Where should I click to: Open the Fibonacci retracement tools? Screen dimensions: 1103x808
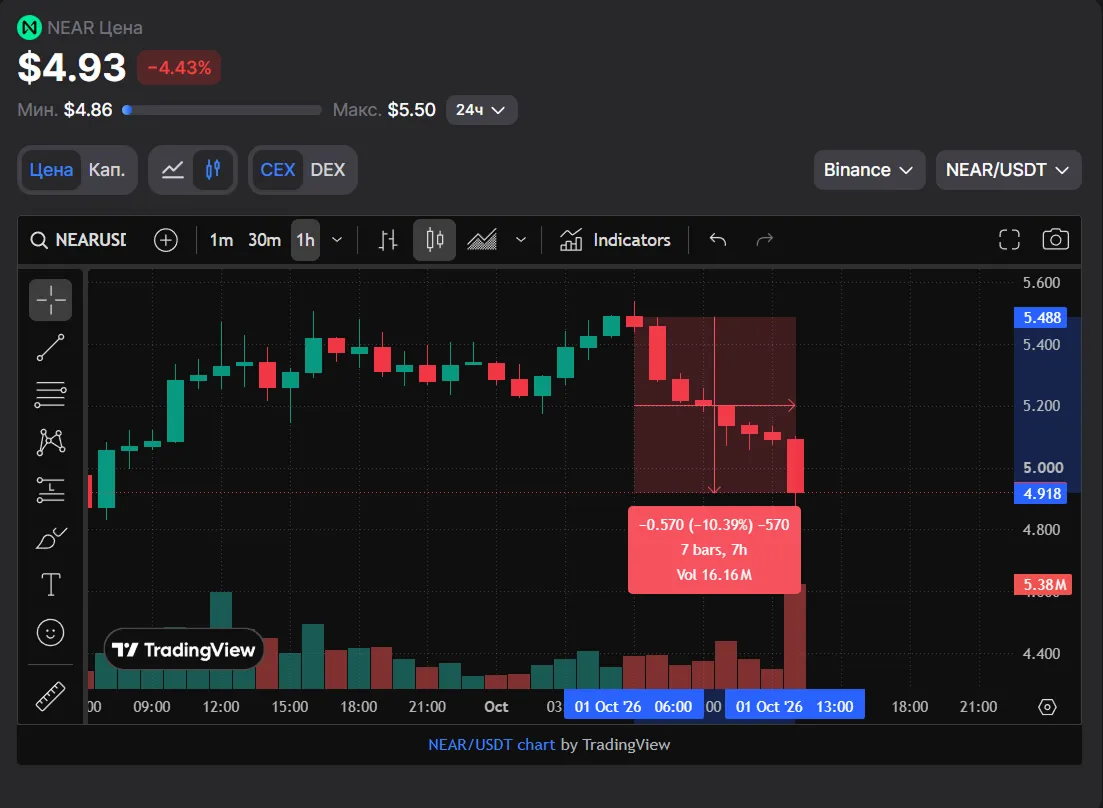click(51, 395)
